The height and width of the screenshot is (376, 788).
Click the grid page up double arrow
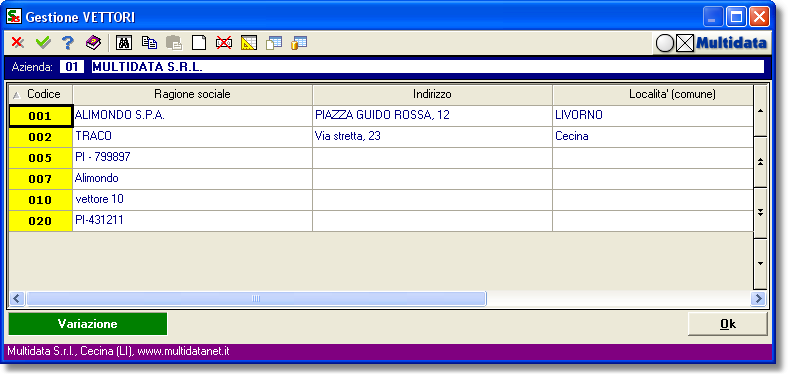[760, 161]
